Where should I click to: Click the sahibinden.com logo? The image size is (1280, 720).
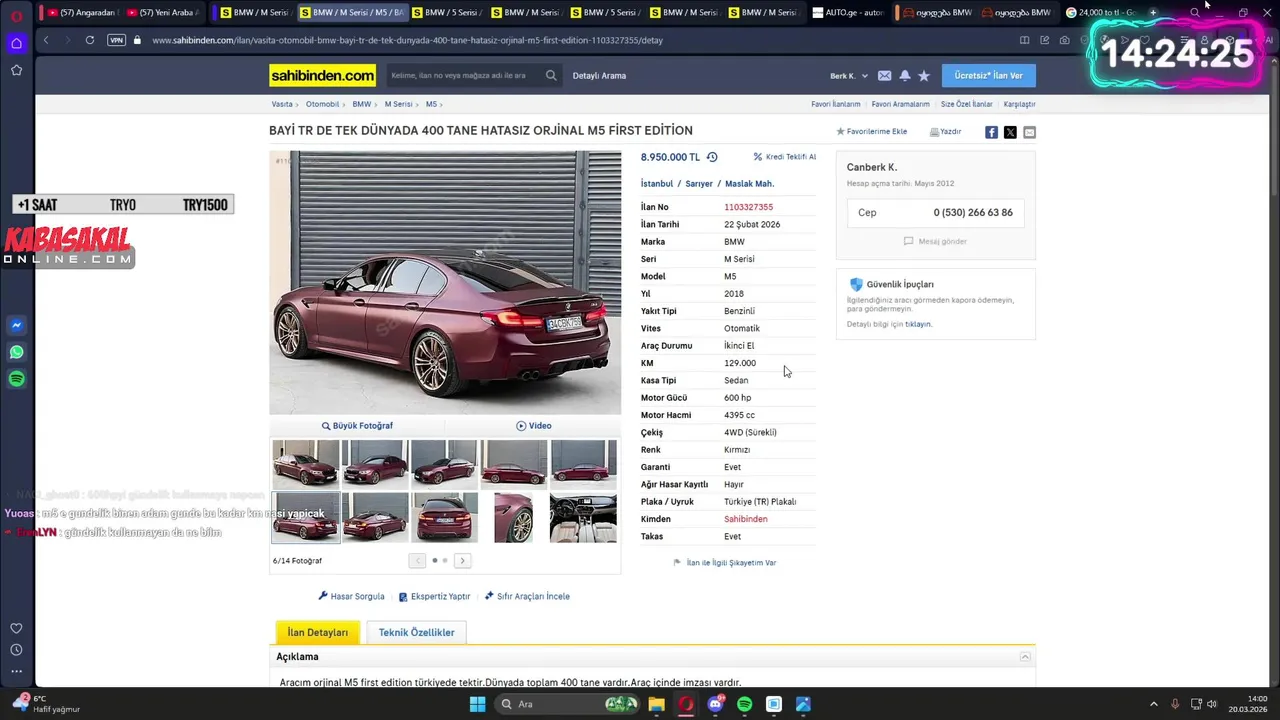click(322, 76)
